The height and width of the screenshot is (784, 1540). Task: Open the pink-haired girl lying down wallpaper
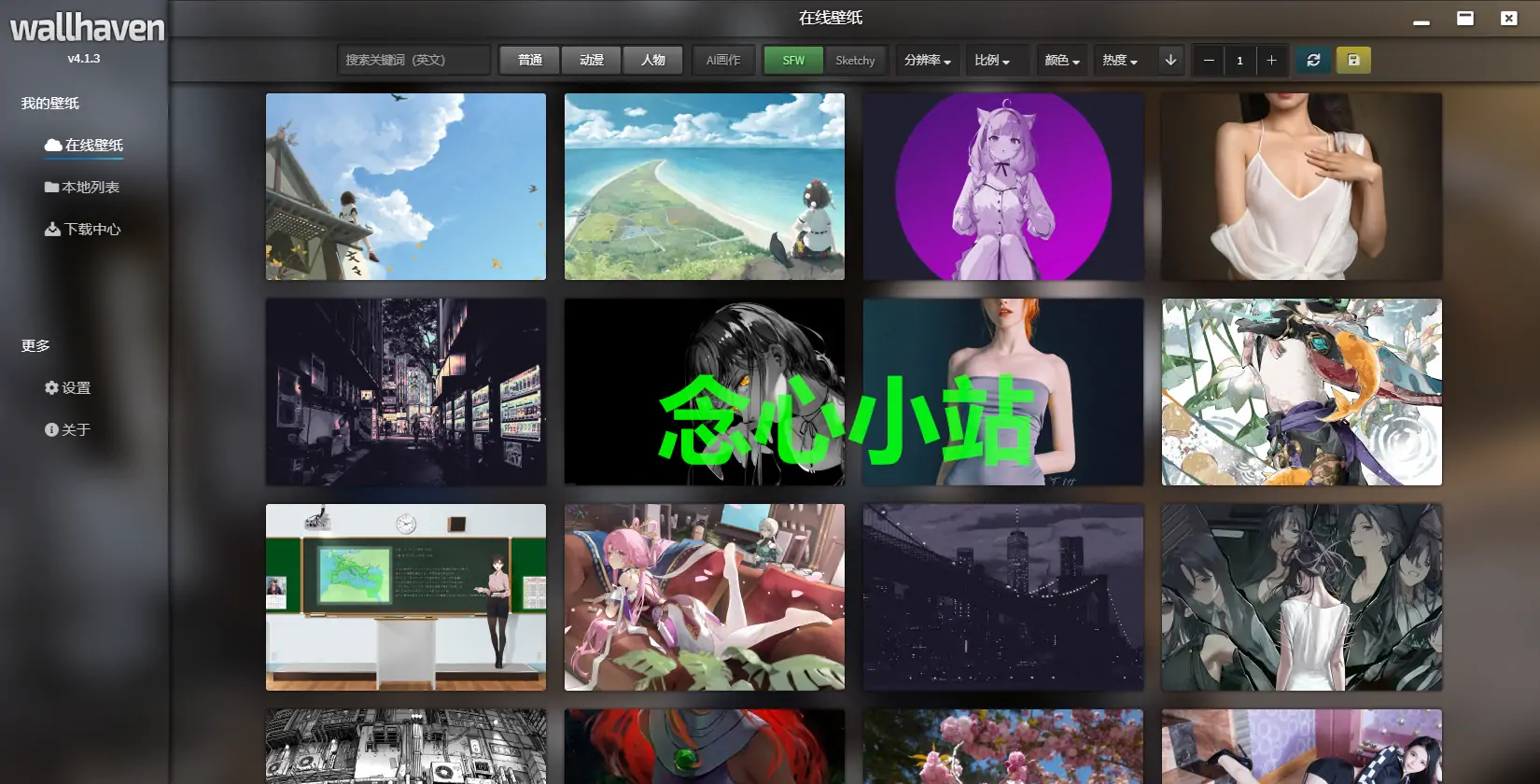(x=705, y=597)
